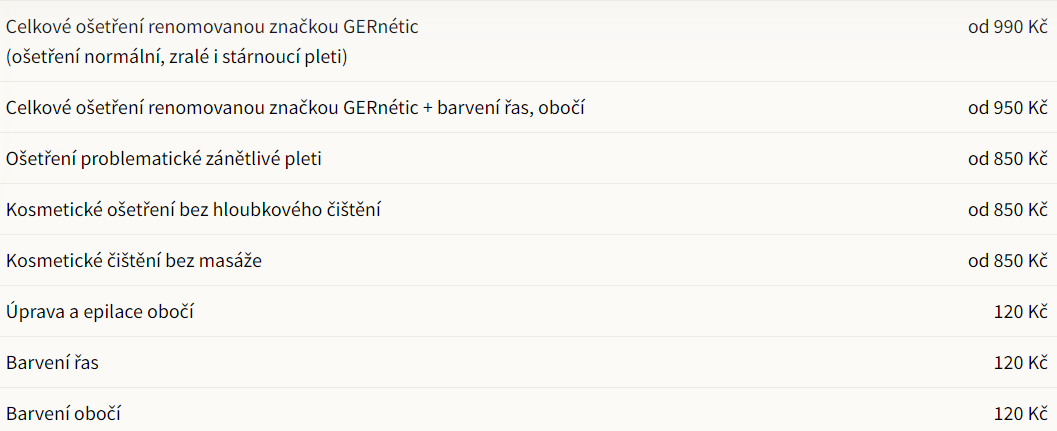The width and height of the screenshot is (1057, 431).
Task: Click the price for 'čištění bez masáže'
Action: tap(1008, 260)
